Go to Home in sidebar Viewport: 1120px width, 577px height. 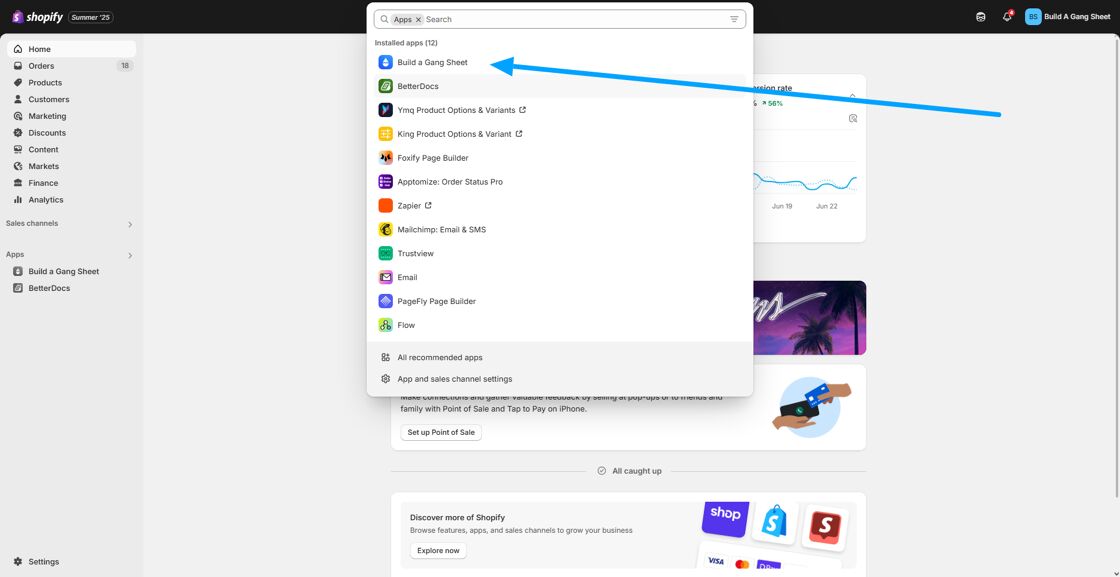tap(71, 49)
